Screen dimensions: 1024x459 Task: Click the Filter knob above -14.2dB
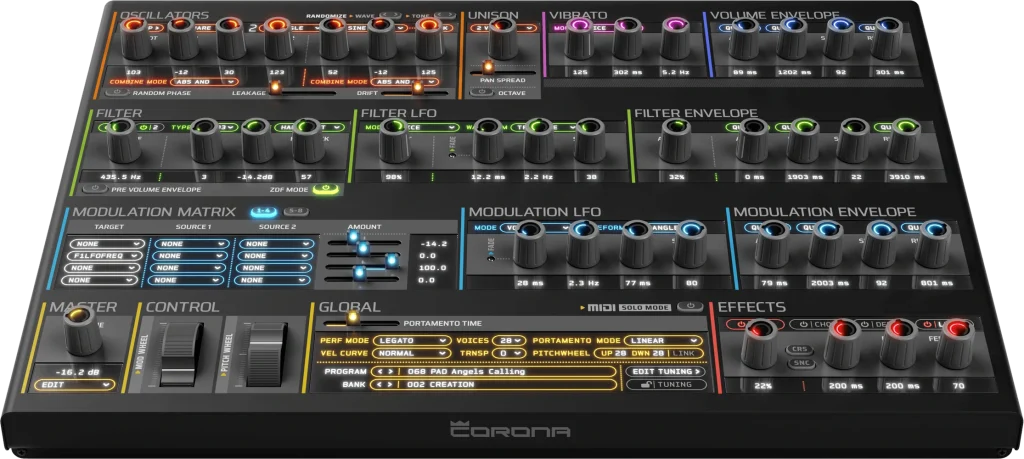coord(258,140)
